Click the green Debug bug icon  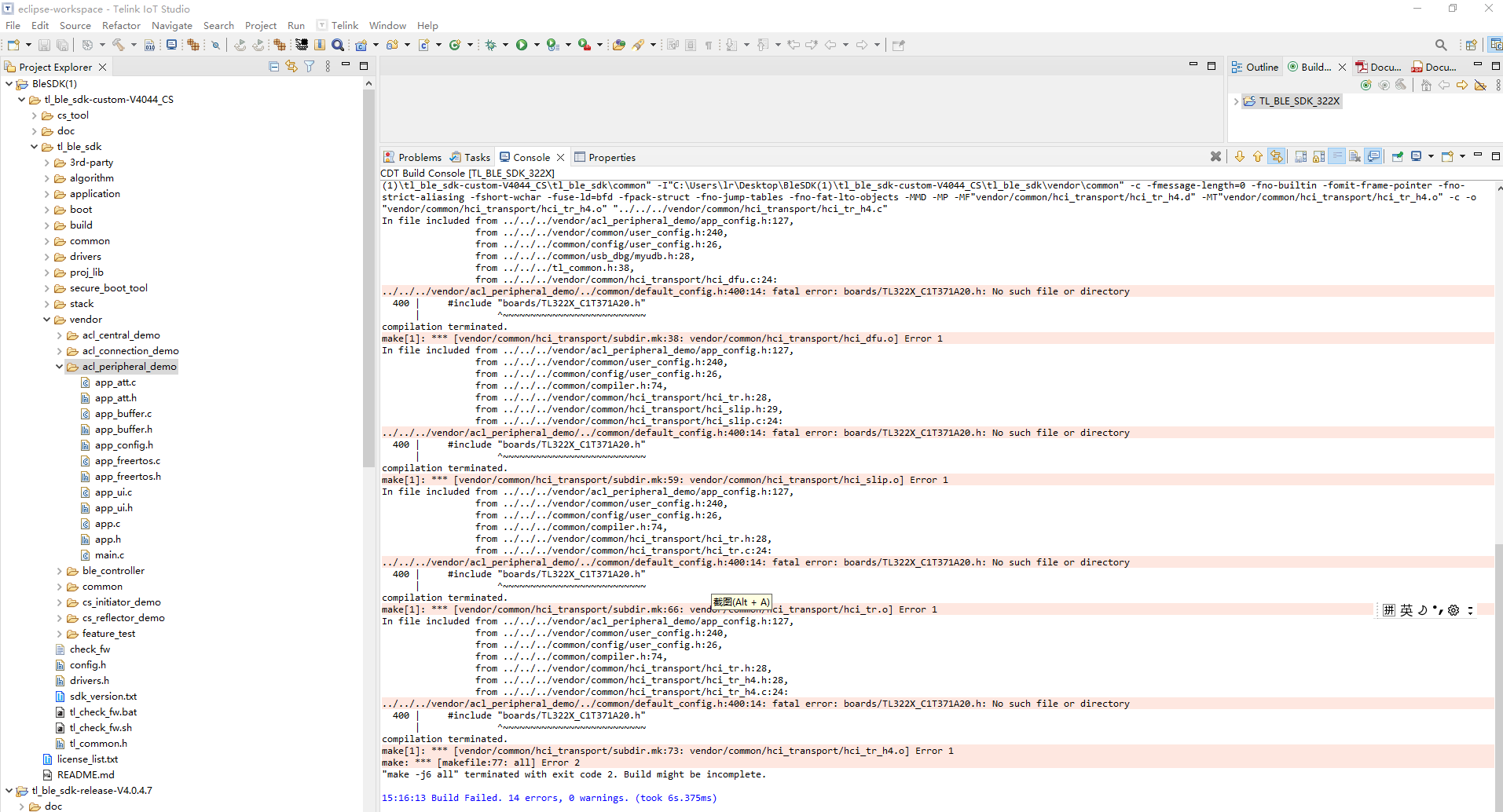[491, 45]
